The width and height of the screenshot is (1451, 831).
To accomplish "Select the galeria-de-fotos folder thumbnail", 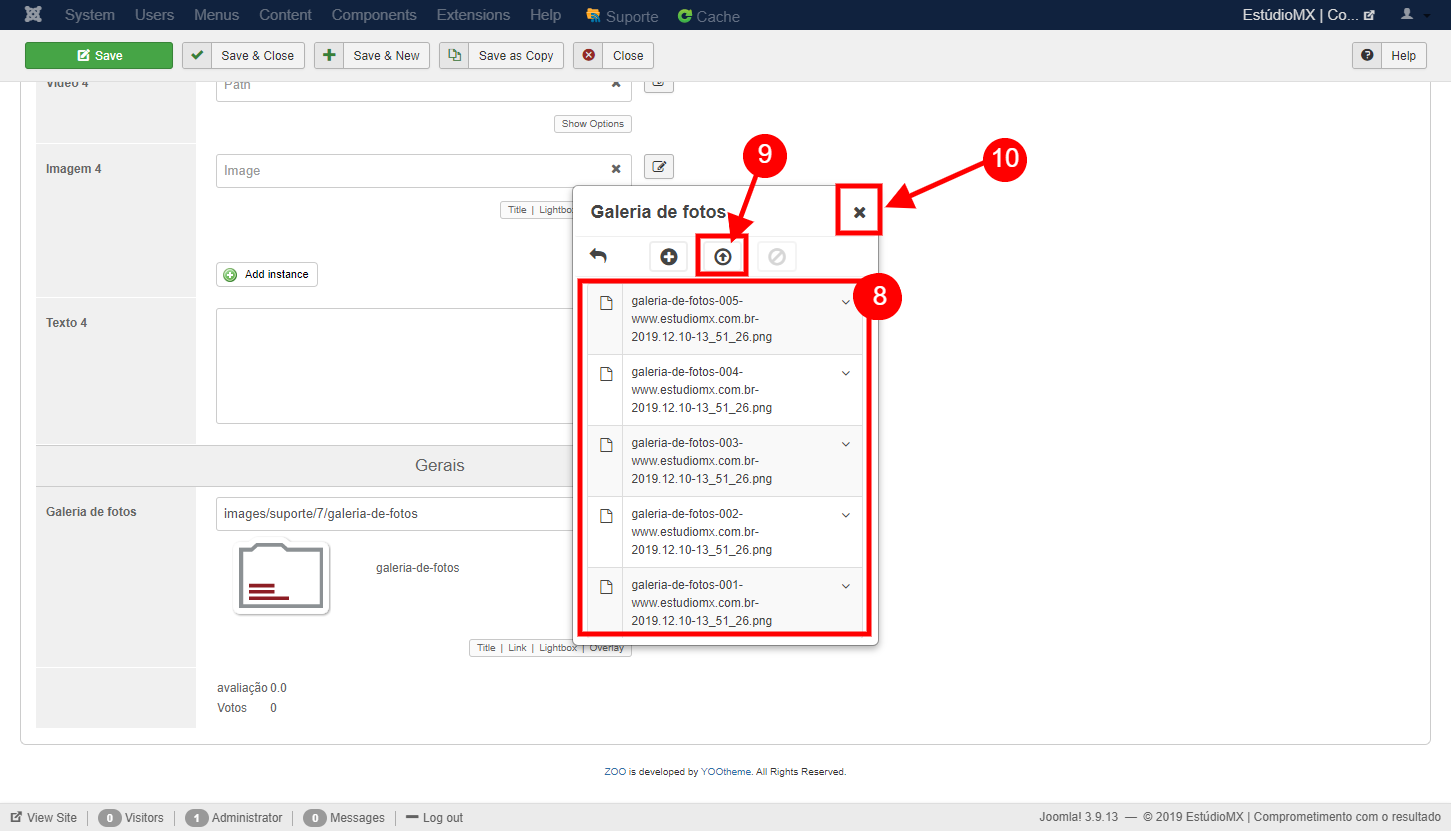I will (x=281, y=578).
